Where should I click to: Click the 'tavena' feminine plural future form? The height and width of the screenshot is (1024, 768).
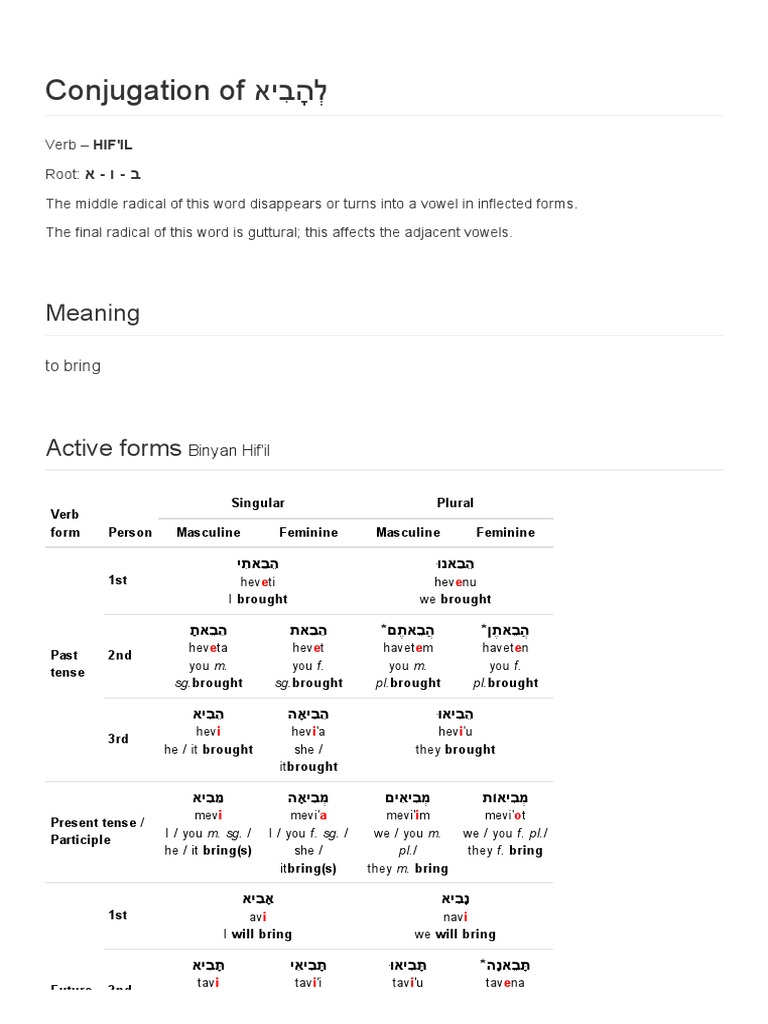pyautogui.click(x=505, y=982)
